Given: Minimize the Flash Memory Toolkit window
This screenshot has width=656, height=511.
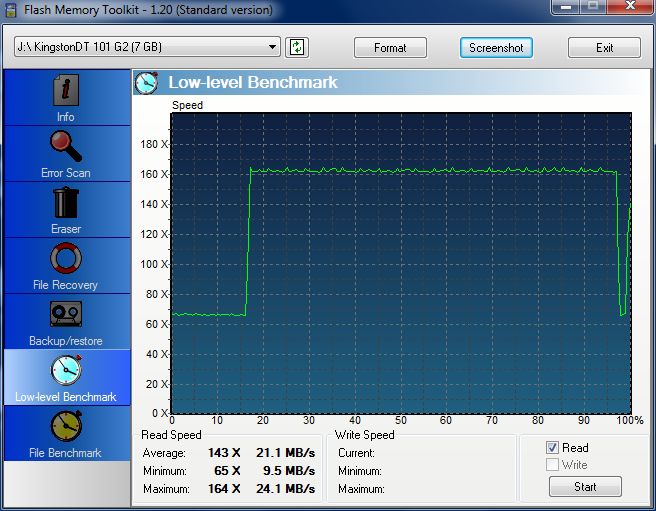Looking at the screenshot, I should tap(566, 6).
